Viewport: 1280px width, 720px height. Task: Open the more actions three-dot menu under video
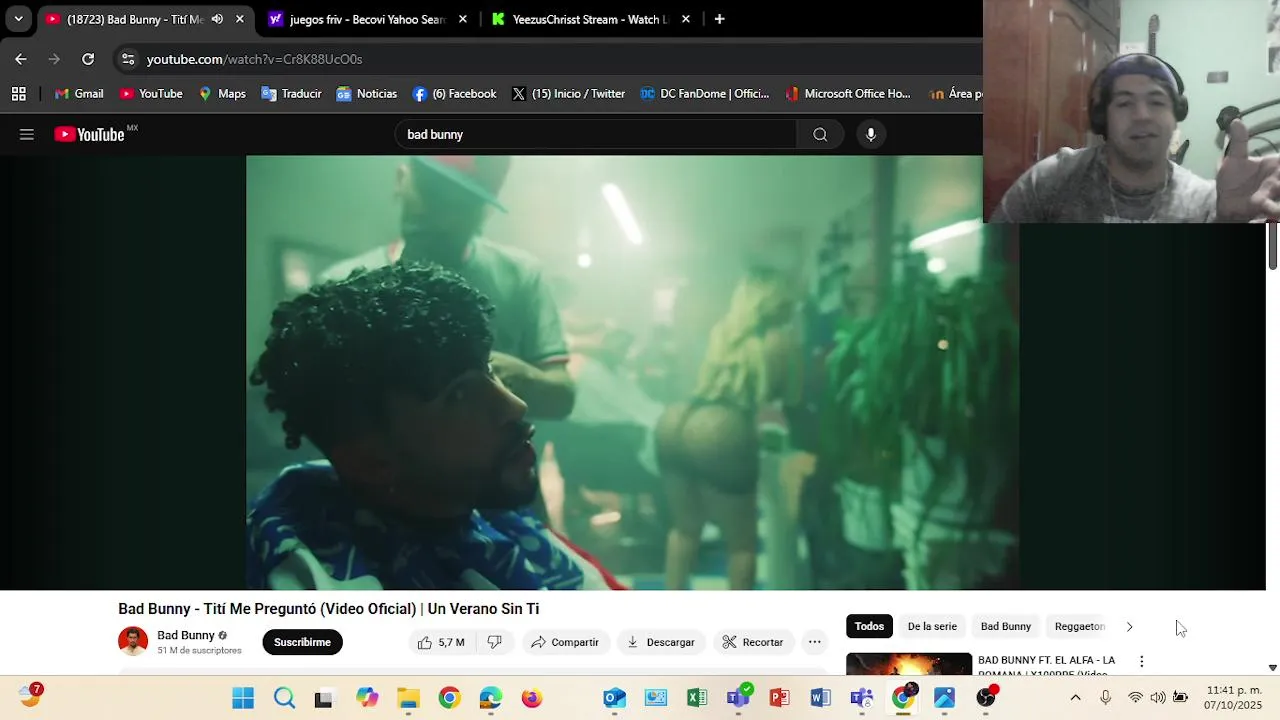815,642
